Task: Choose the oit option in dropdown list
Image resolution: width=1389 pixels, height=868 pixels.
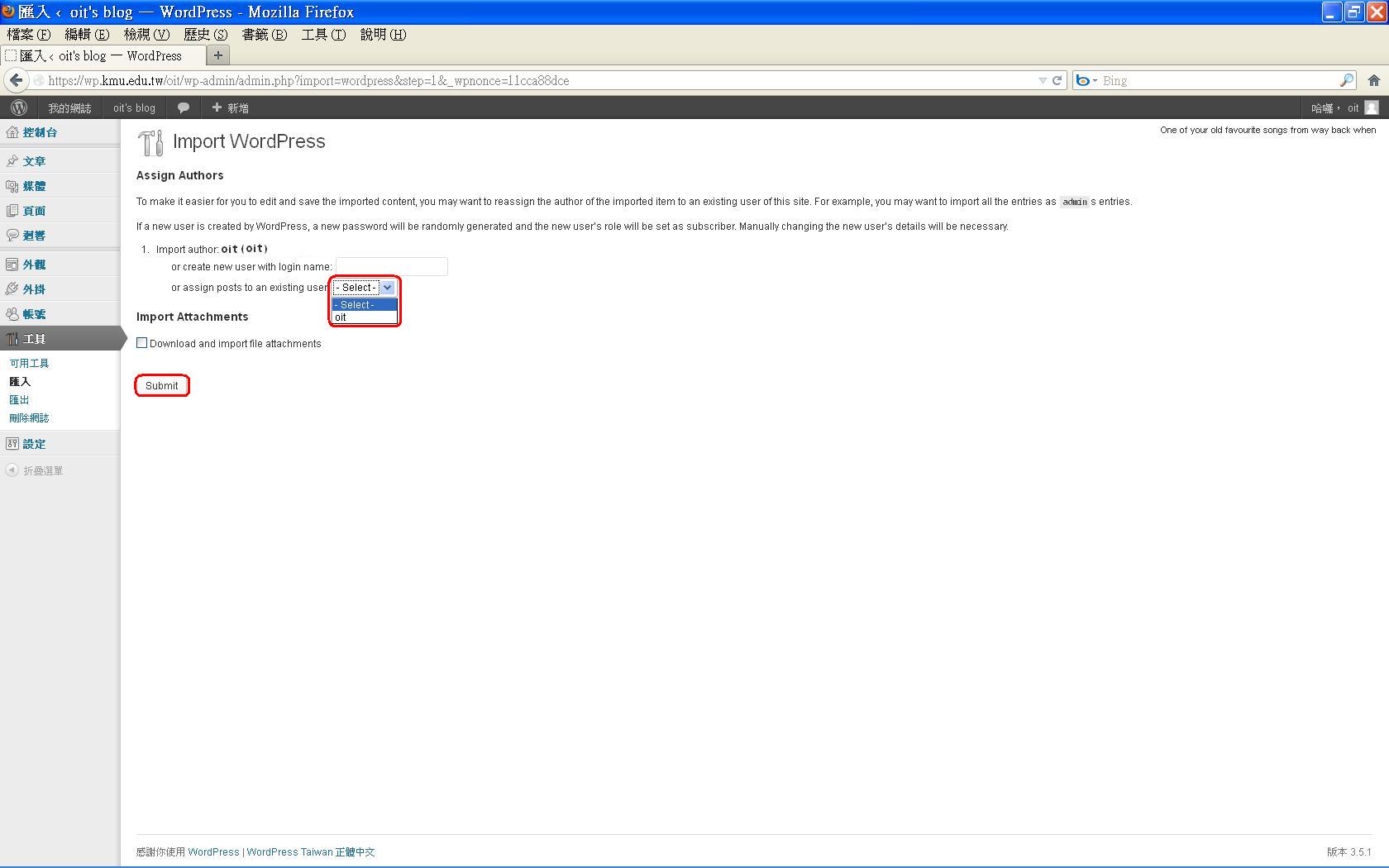Action: [x=365, y=317]
